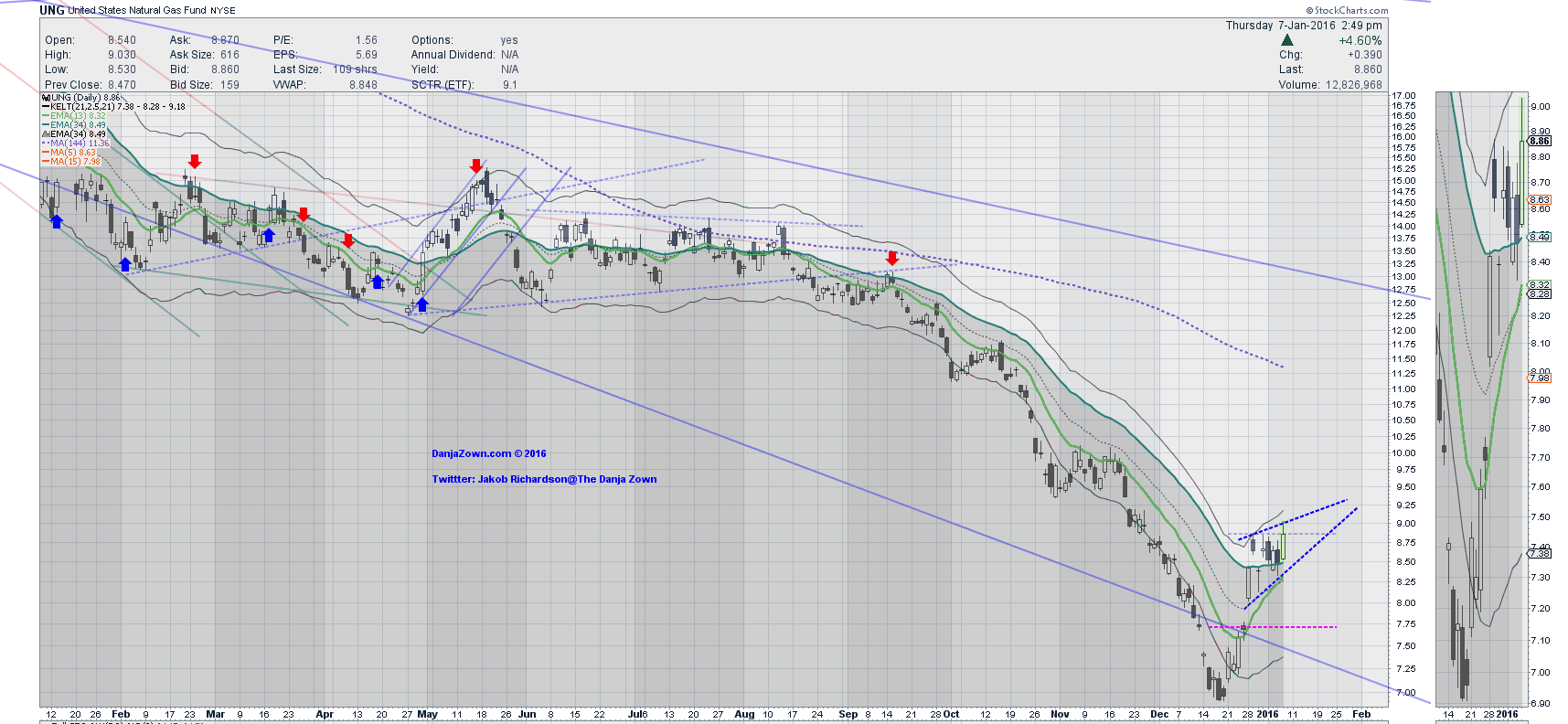Image resolution: width=1568 pixels, height=724 pixels.
Task: Click the 'May' label on the date axis
Action: tap(428, 715)
